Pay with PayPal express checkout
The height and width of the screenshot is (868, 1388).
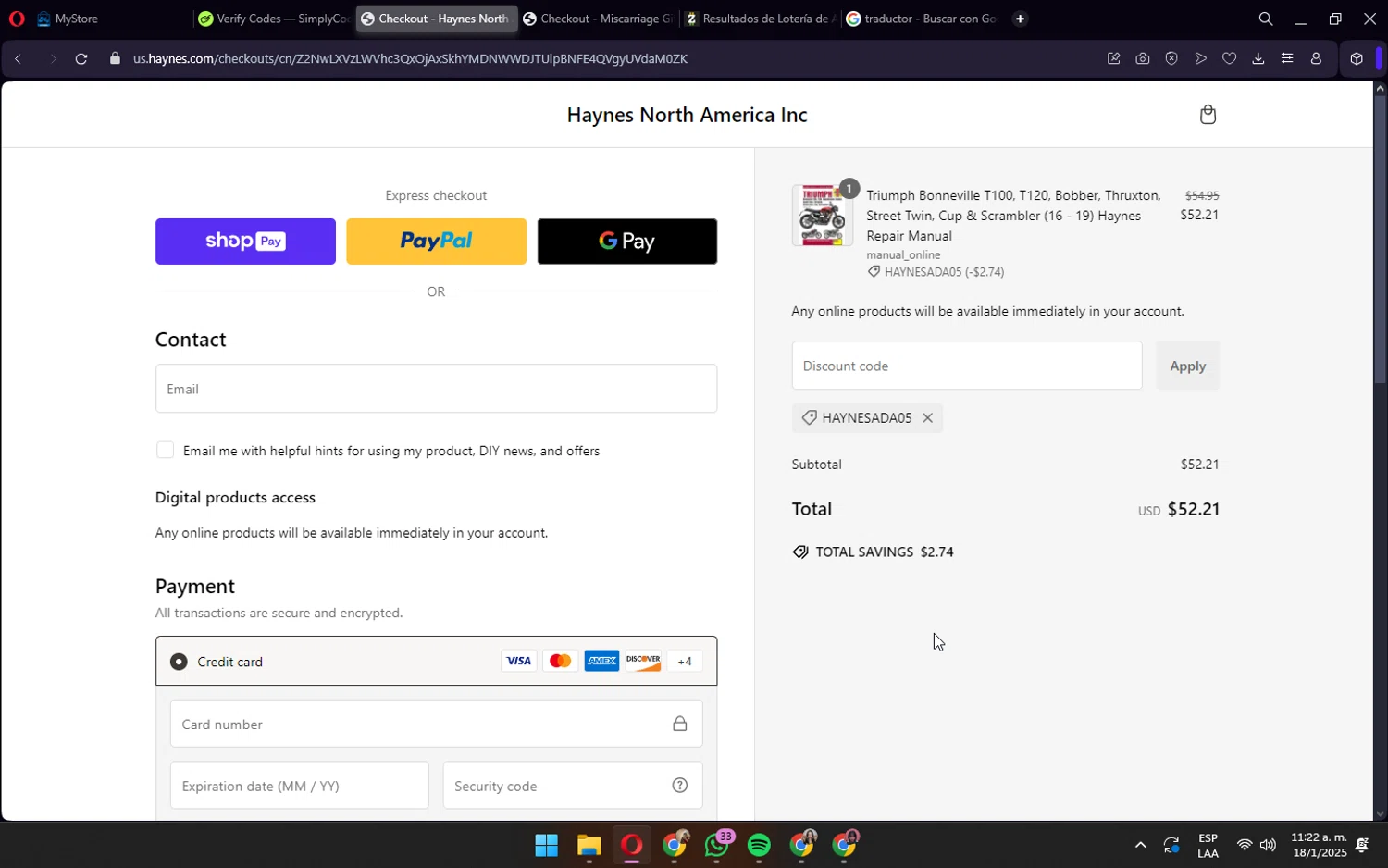tap(436, 242)
